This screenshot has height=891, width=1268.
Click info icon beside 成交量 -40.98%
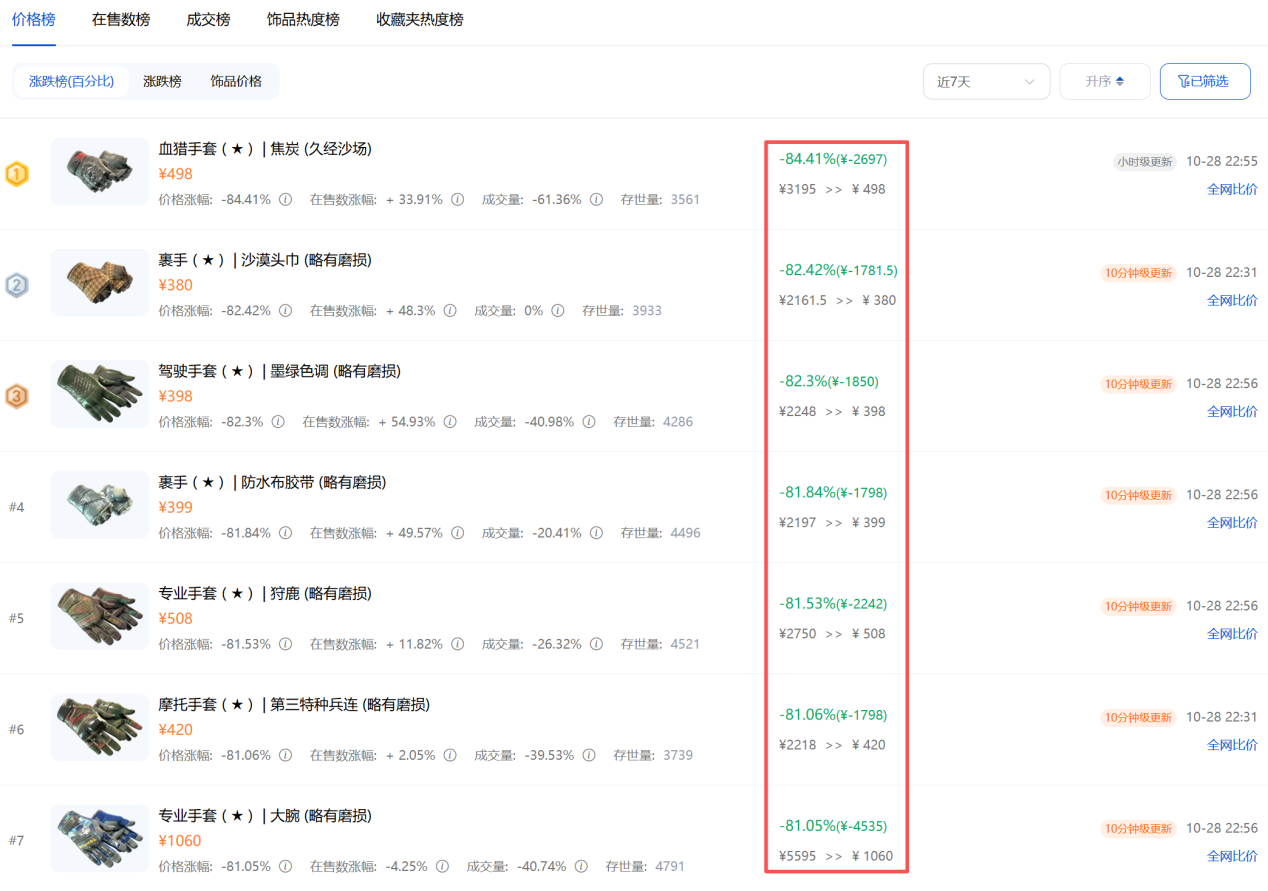[x=589, y=422]
